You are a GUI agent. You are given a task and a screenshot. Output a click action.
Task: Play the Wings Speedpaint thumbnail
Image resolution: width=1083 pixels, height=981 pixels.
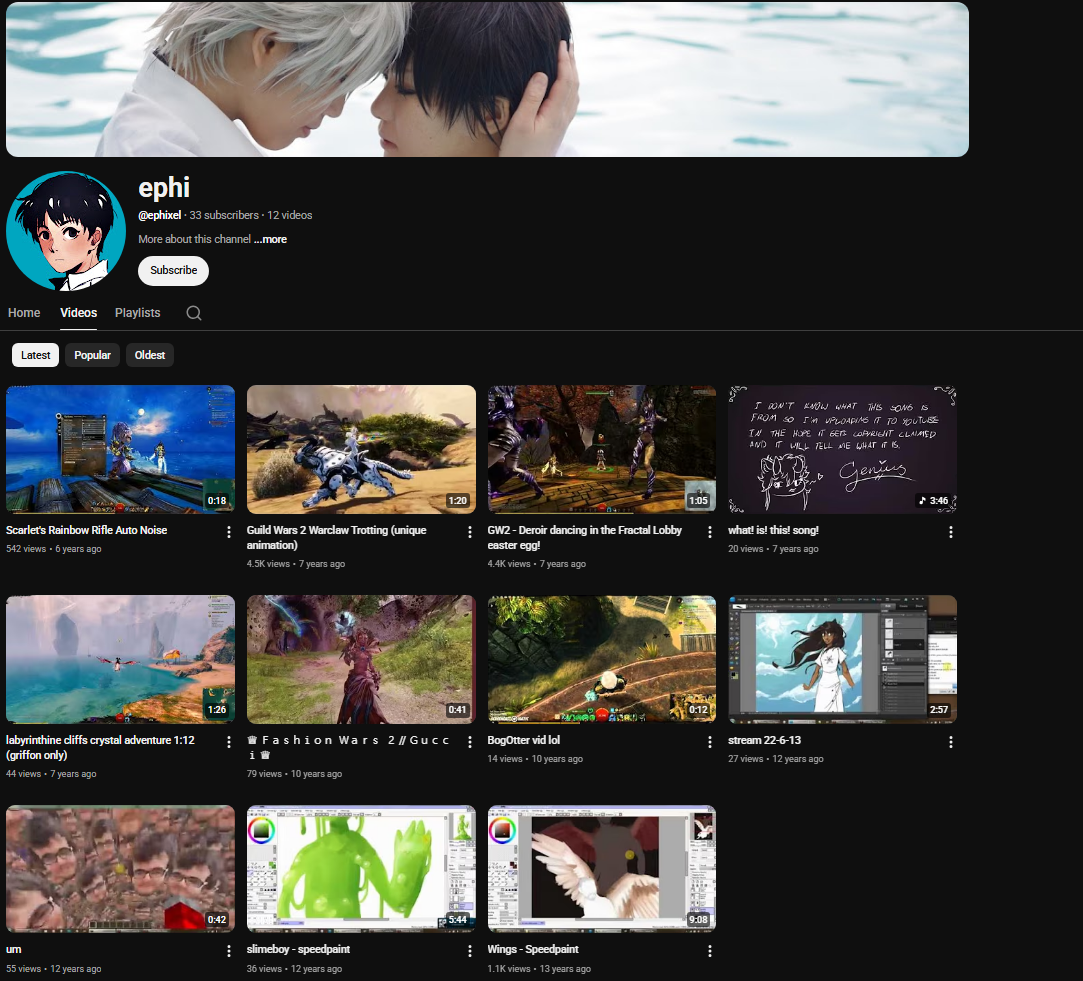602,868
